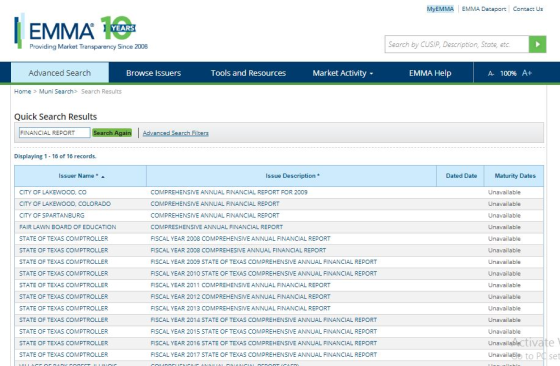Decrease text size with A- icon

tap(491, 73)
